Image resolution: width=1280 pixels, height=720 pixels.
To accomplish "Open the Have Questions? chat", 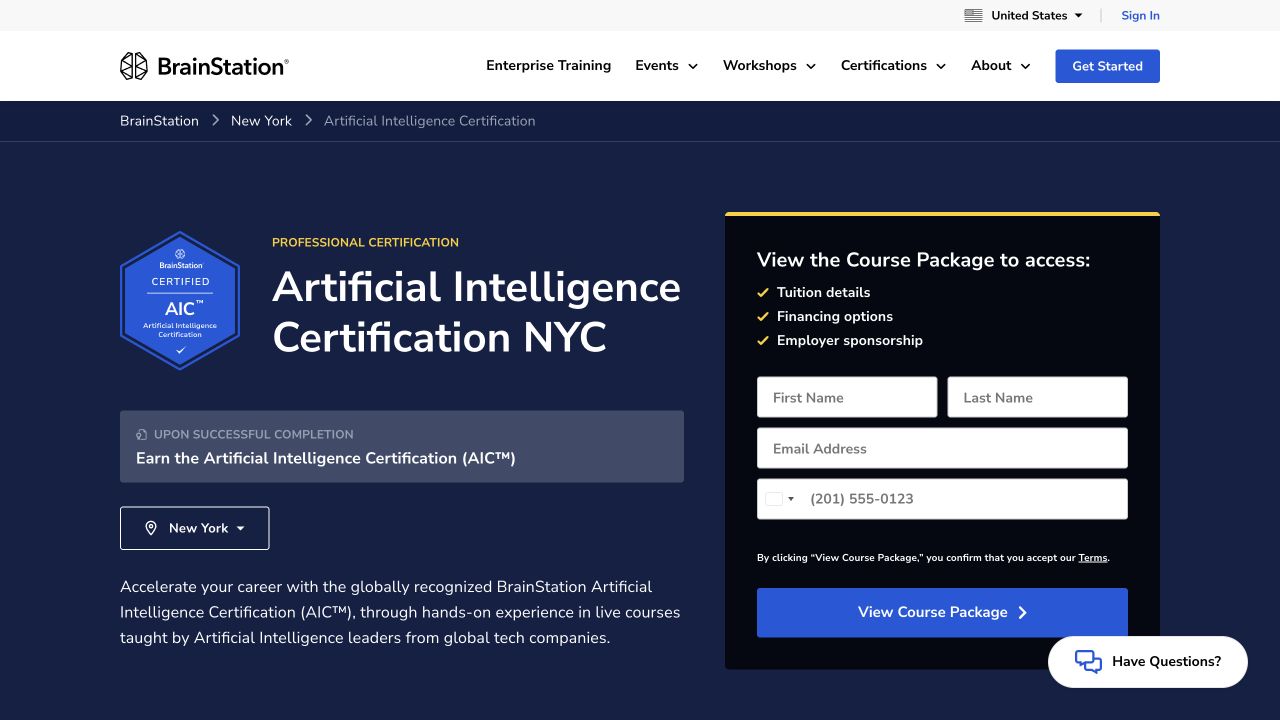I will [1148, 662].
